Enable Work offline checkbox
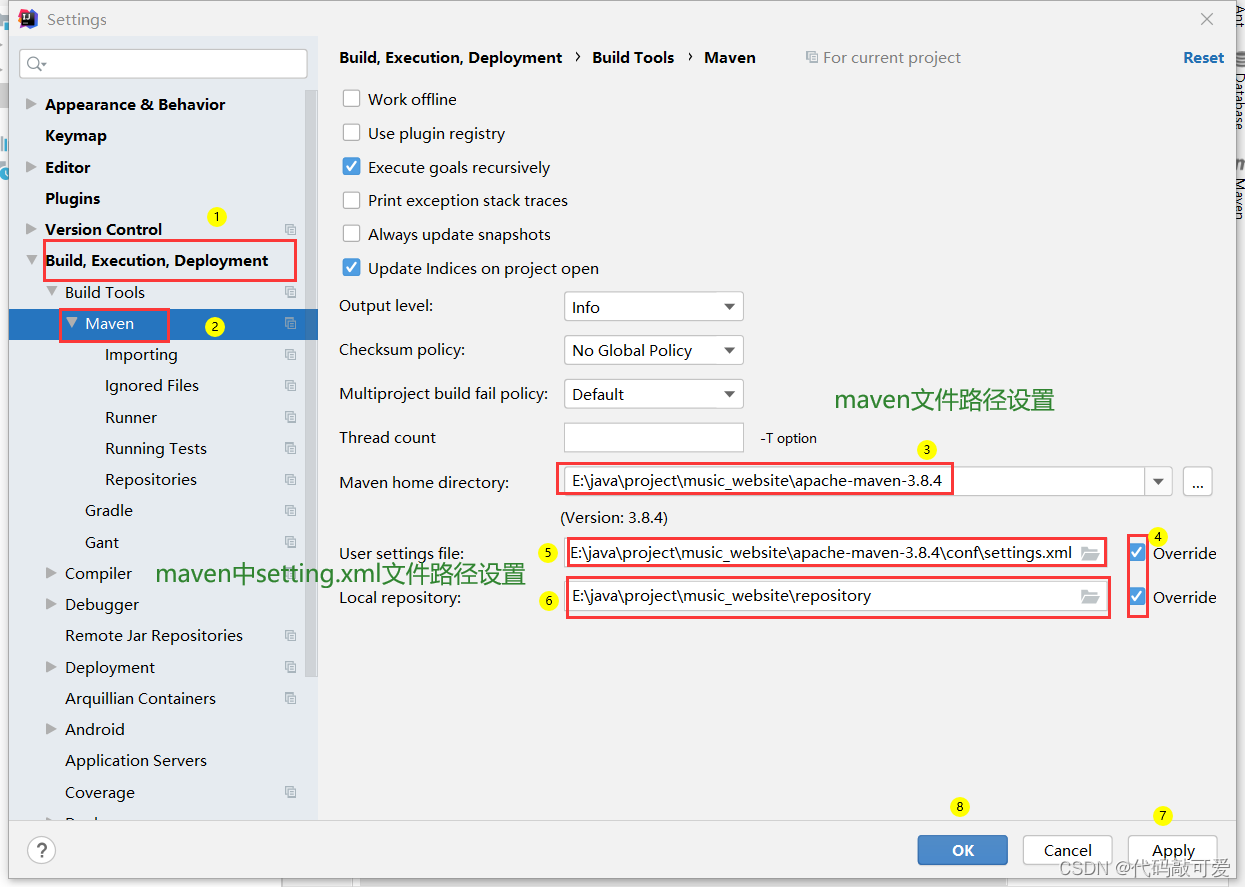The height and width of the screenshot is (887, 1245). pyautogui.click(x=351, y=99)
